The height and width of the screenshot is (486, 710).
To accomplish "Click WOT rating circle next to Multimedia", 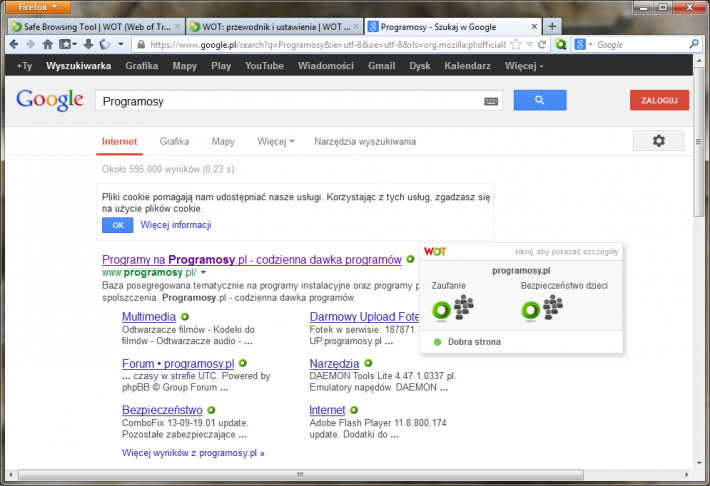I will (x=185, y=317).
